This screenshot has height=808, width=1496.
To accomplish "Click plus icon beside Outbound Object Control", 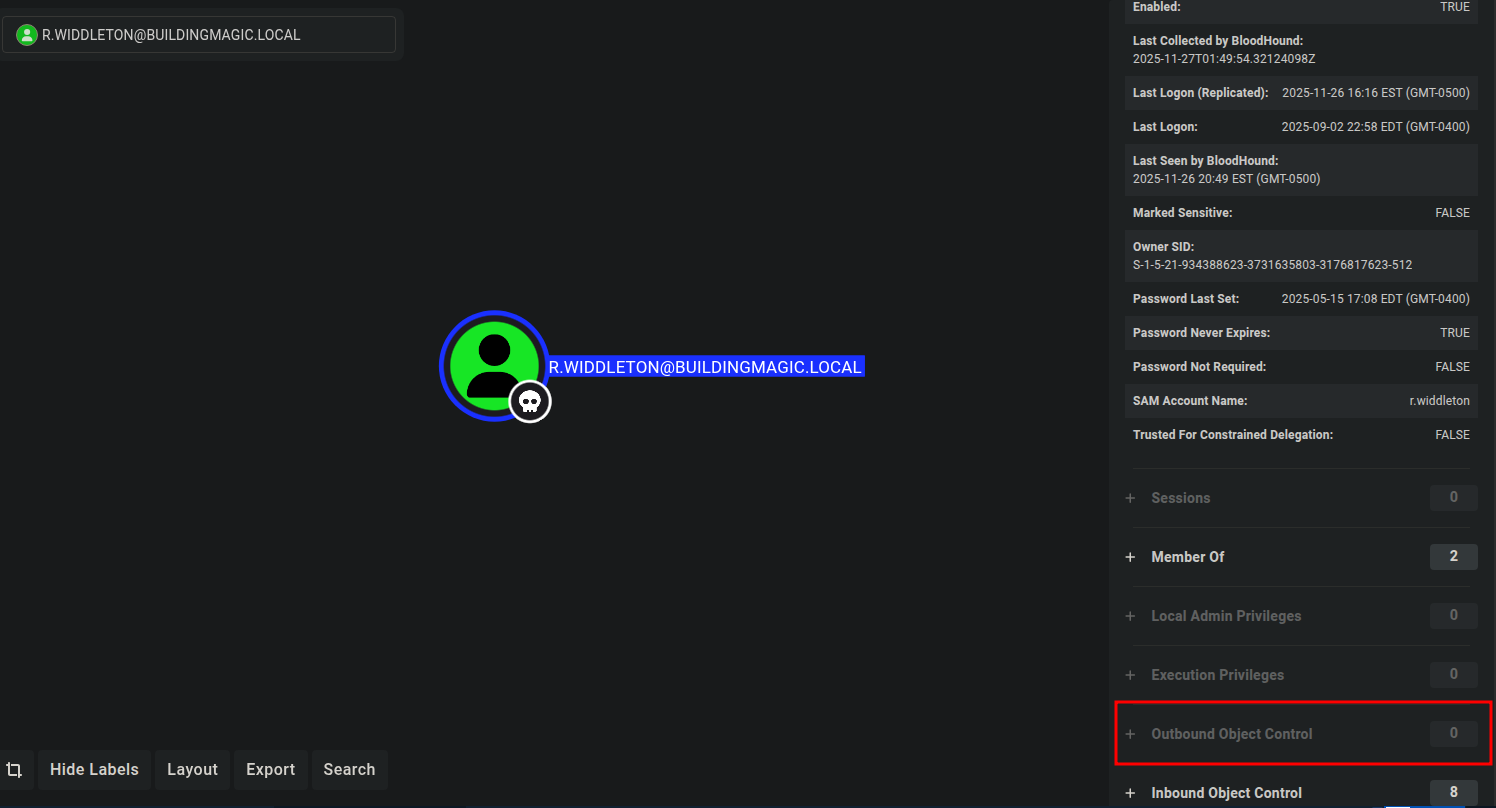I will 1130,734.
